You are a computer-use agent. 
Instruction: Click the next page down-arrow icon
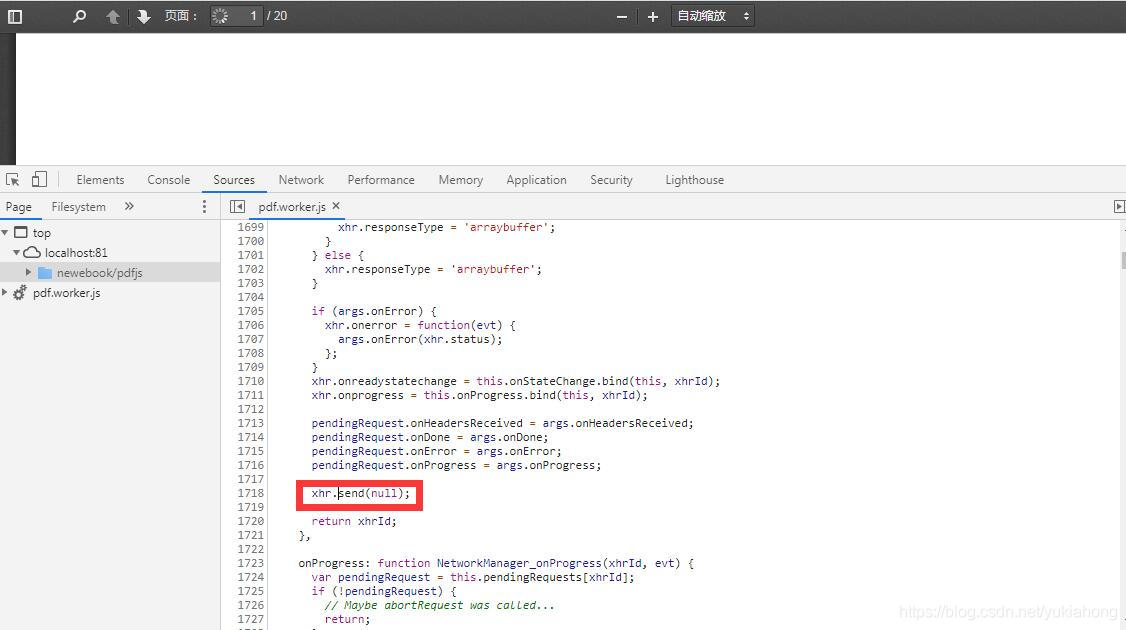[143, 15]
